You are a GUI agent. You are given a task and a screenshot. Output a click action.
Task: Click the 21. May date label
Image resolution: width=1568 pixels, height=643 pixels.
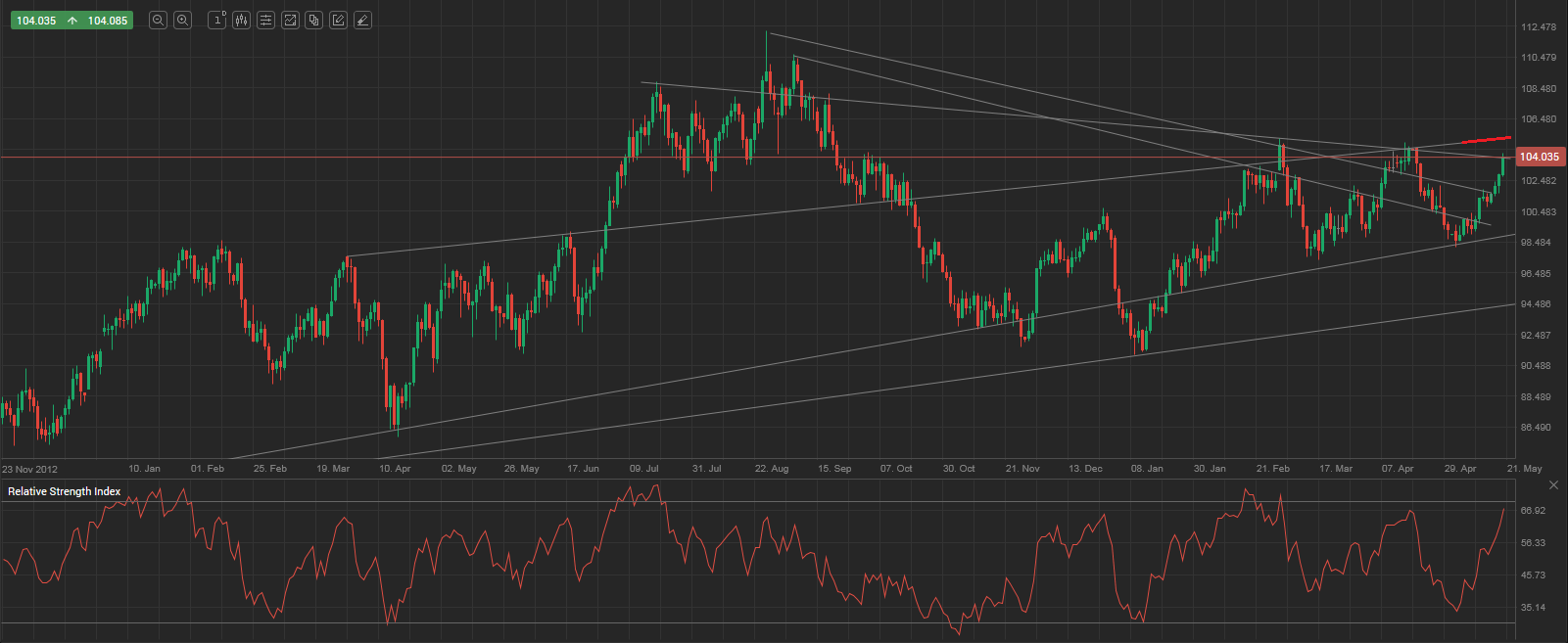[1526, 469]
